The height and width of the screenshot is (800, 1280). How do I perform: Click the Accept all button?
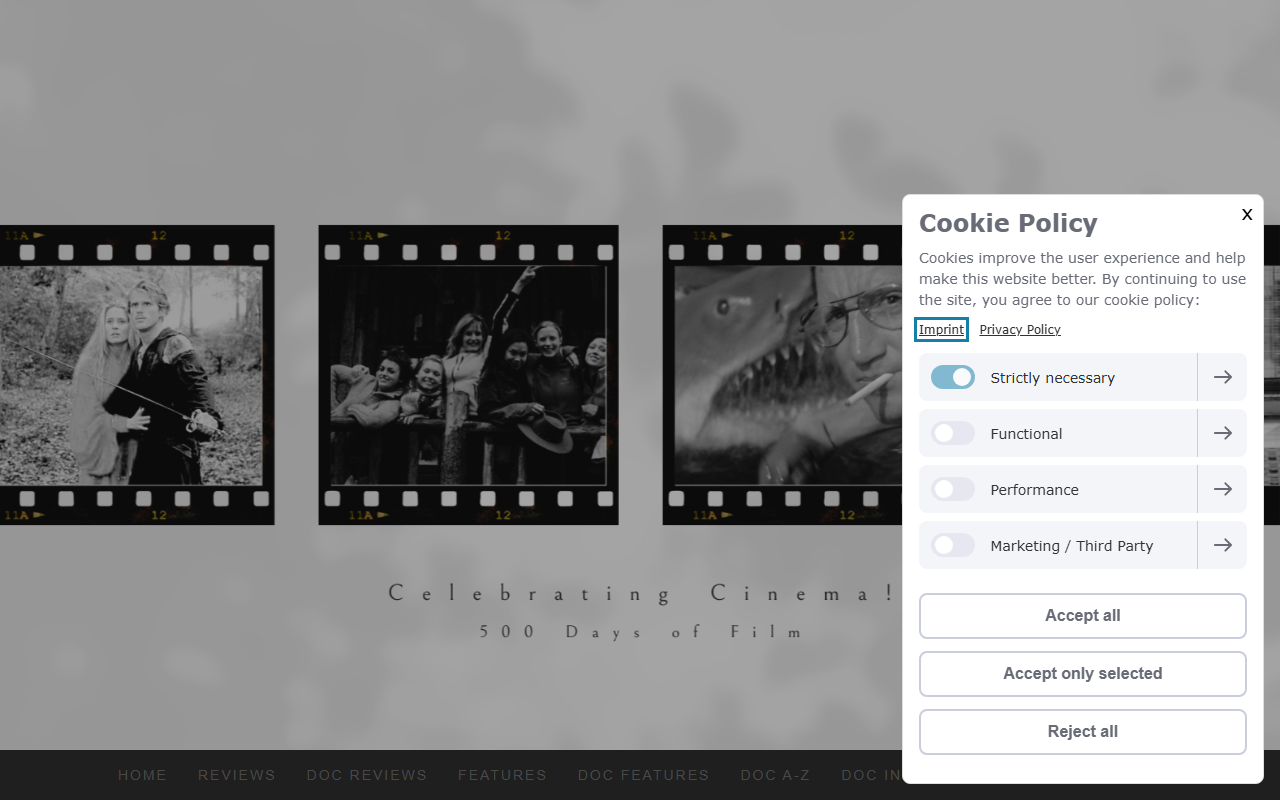1083,616
